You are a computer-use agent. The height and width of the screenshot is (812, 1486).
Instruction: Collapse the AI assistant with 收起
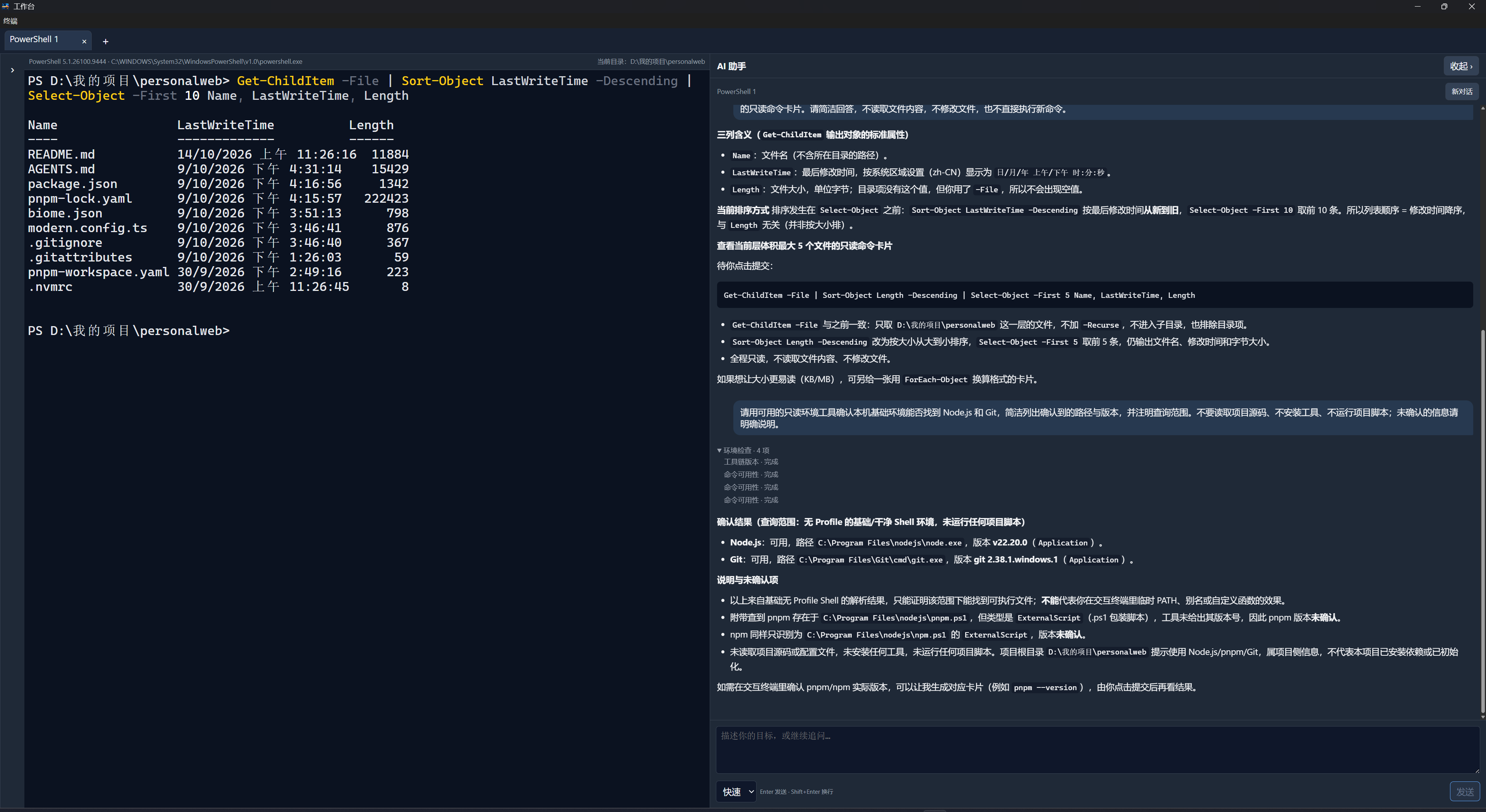point(1460,66)
